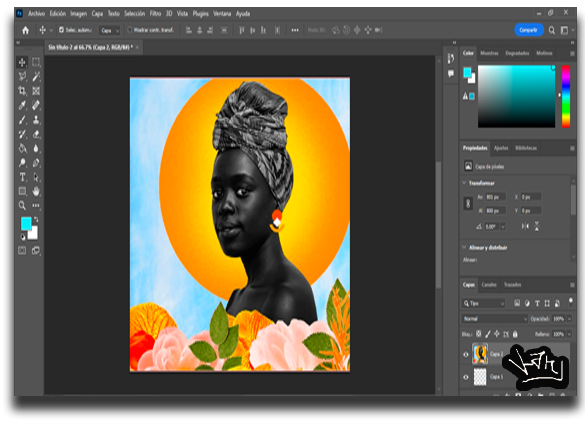Switch to the Muestras tab
Screen dimensions: 585x439
tap(489, 53)
